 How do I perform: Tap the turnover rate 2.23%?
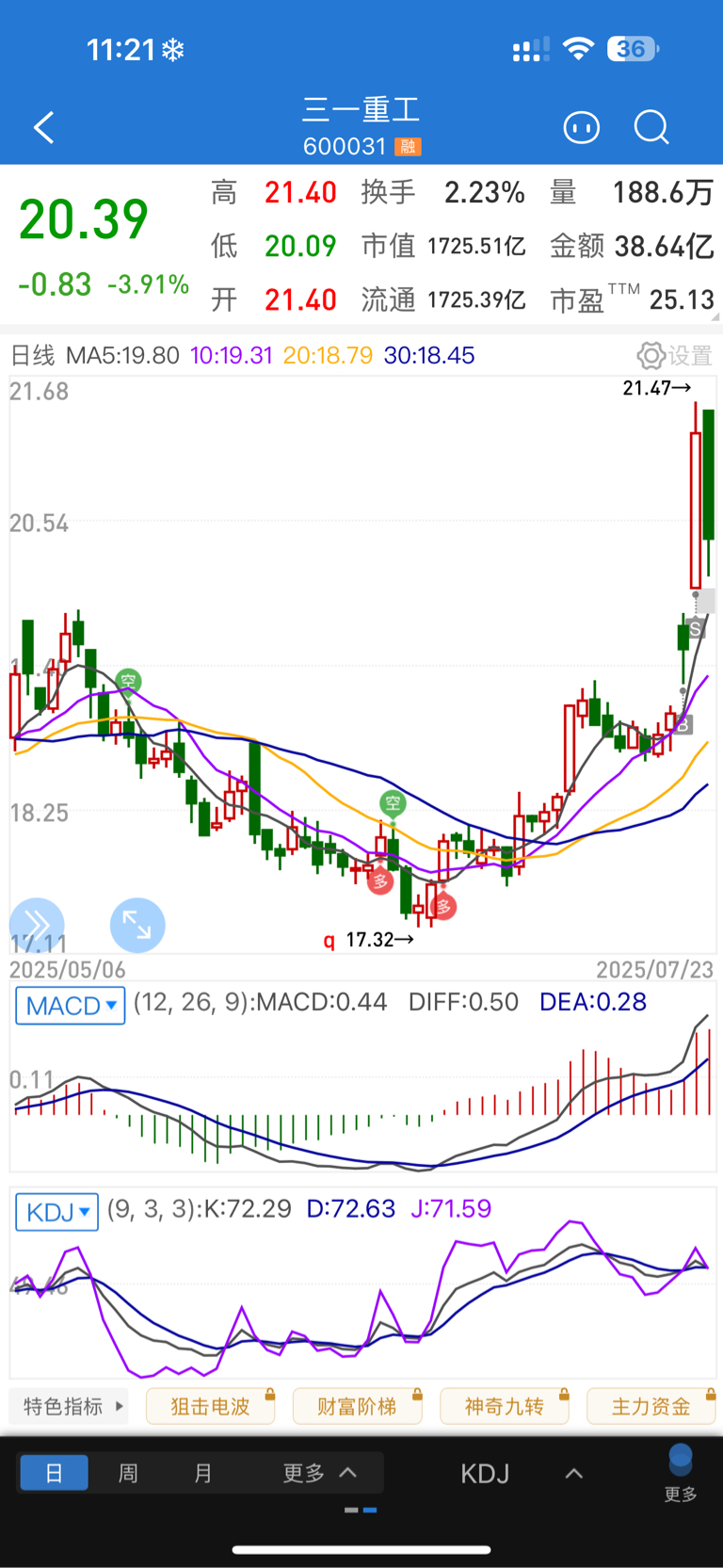pyautogui.click(x=484, y=192)
